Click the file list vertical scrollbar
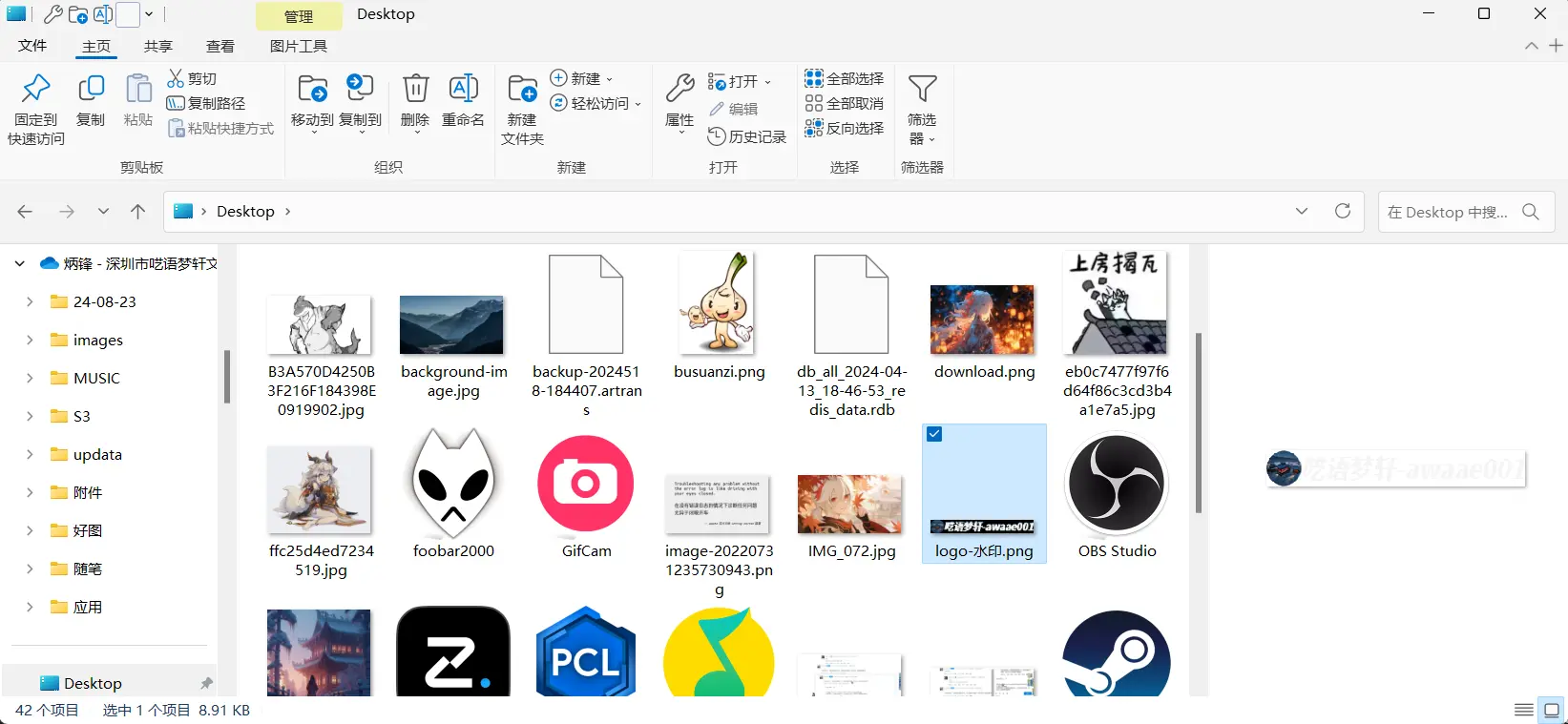This screenshot has width=1568, height=724. (1198, 424)
